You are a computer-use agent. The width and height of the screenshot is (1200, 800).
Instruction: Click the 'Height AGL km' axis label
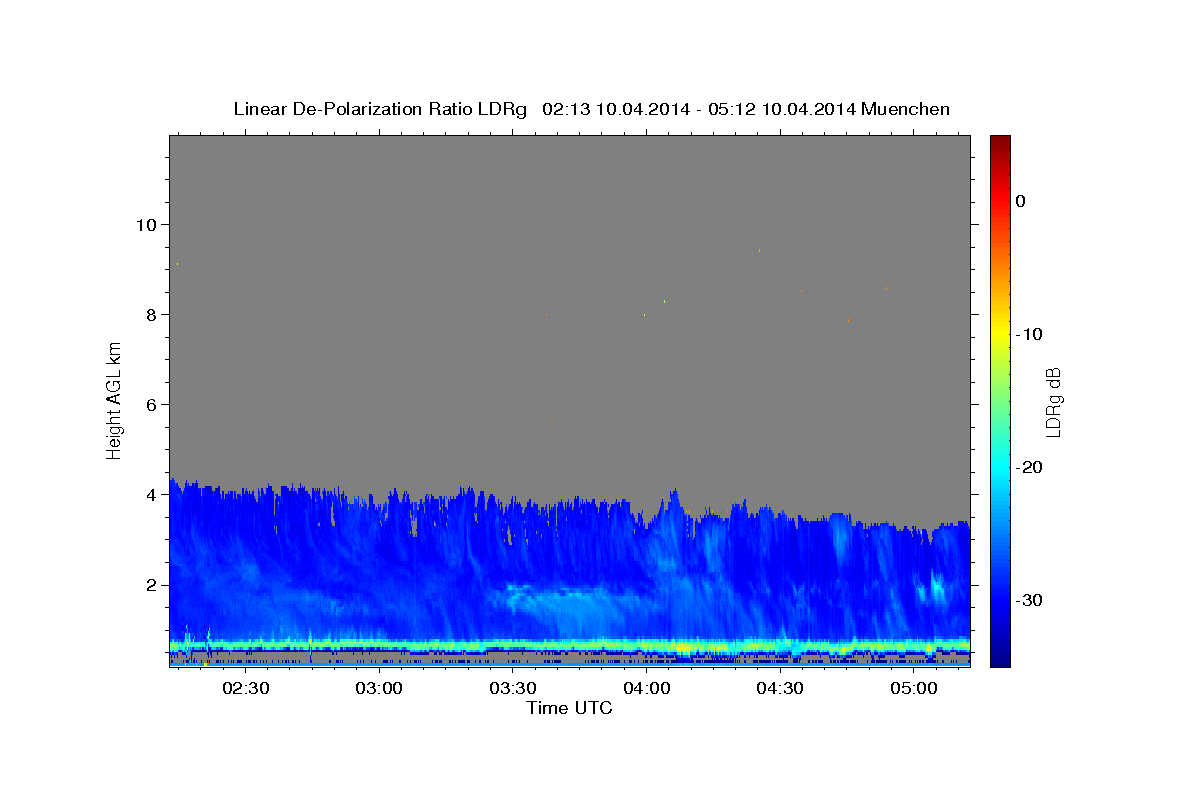(115, 400)
